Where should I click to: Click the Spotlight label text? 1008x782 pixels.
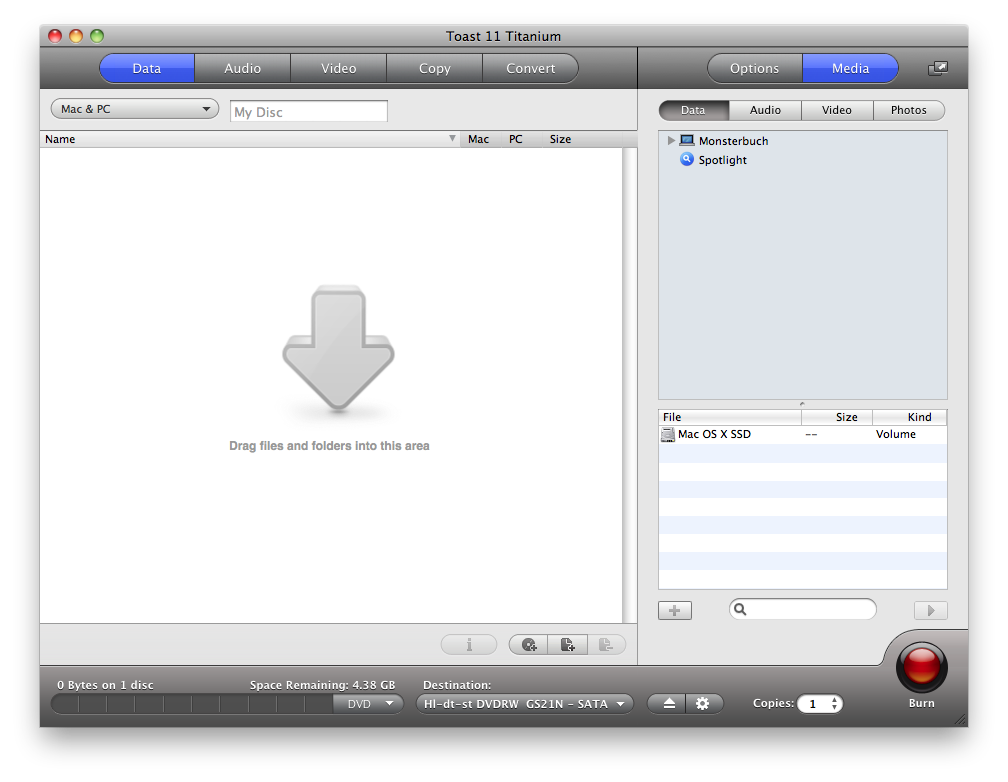723,160
